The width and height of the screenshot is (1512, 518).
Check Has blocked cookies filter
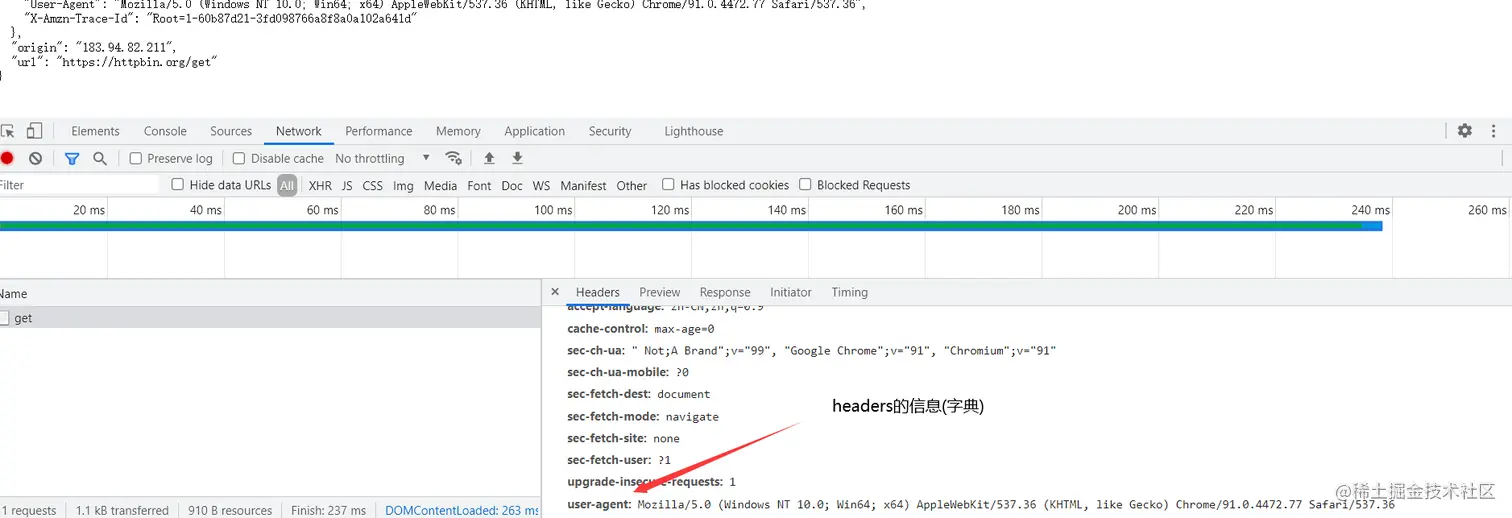click(x=668, y=184)
